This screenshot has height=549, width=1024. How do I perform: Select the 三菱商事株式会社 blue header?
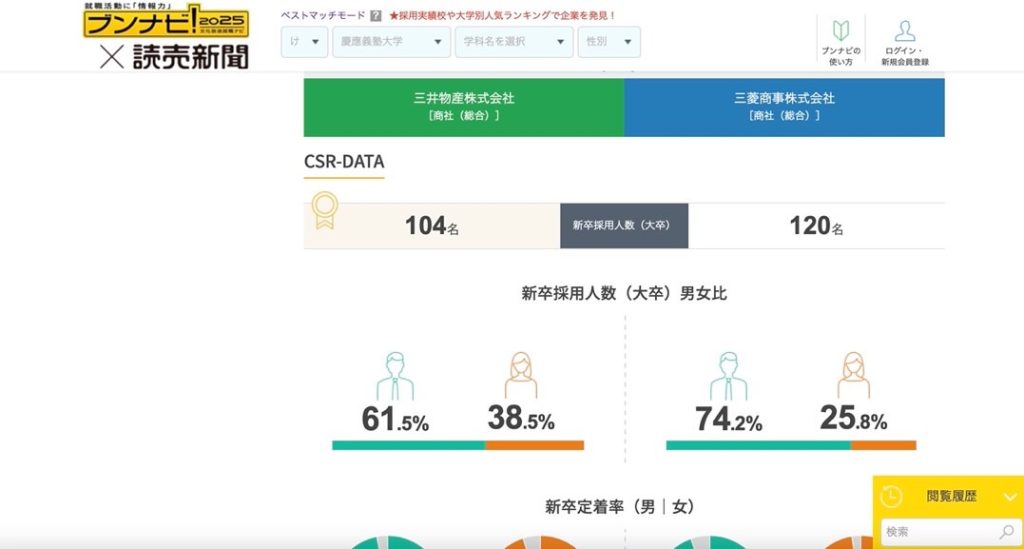point(784,107)
